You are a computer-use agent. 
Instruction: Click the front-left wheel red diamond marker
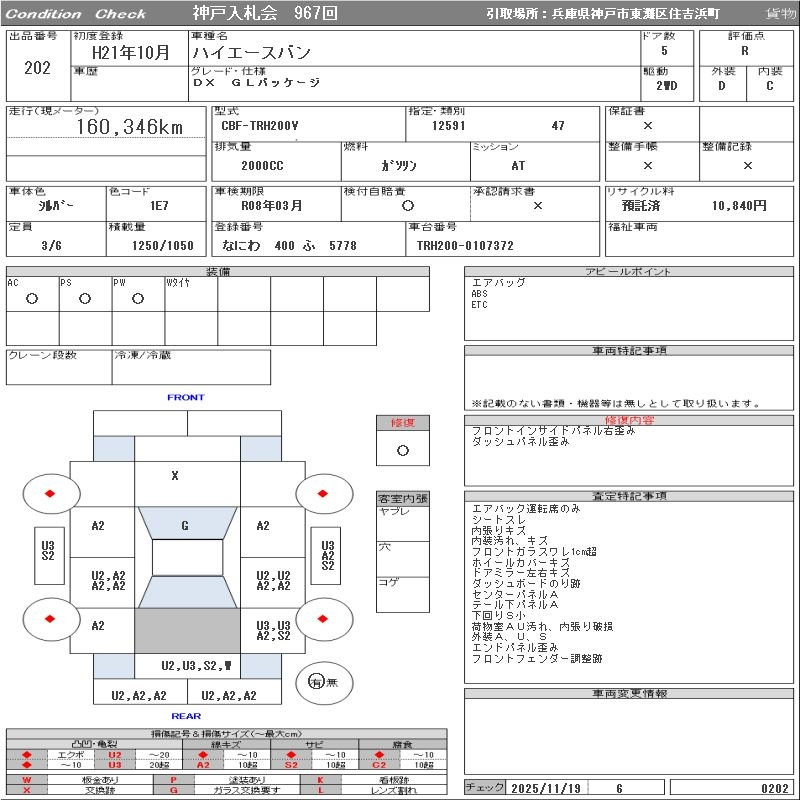[x=50, y=493]
